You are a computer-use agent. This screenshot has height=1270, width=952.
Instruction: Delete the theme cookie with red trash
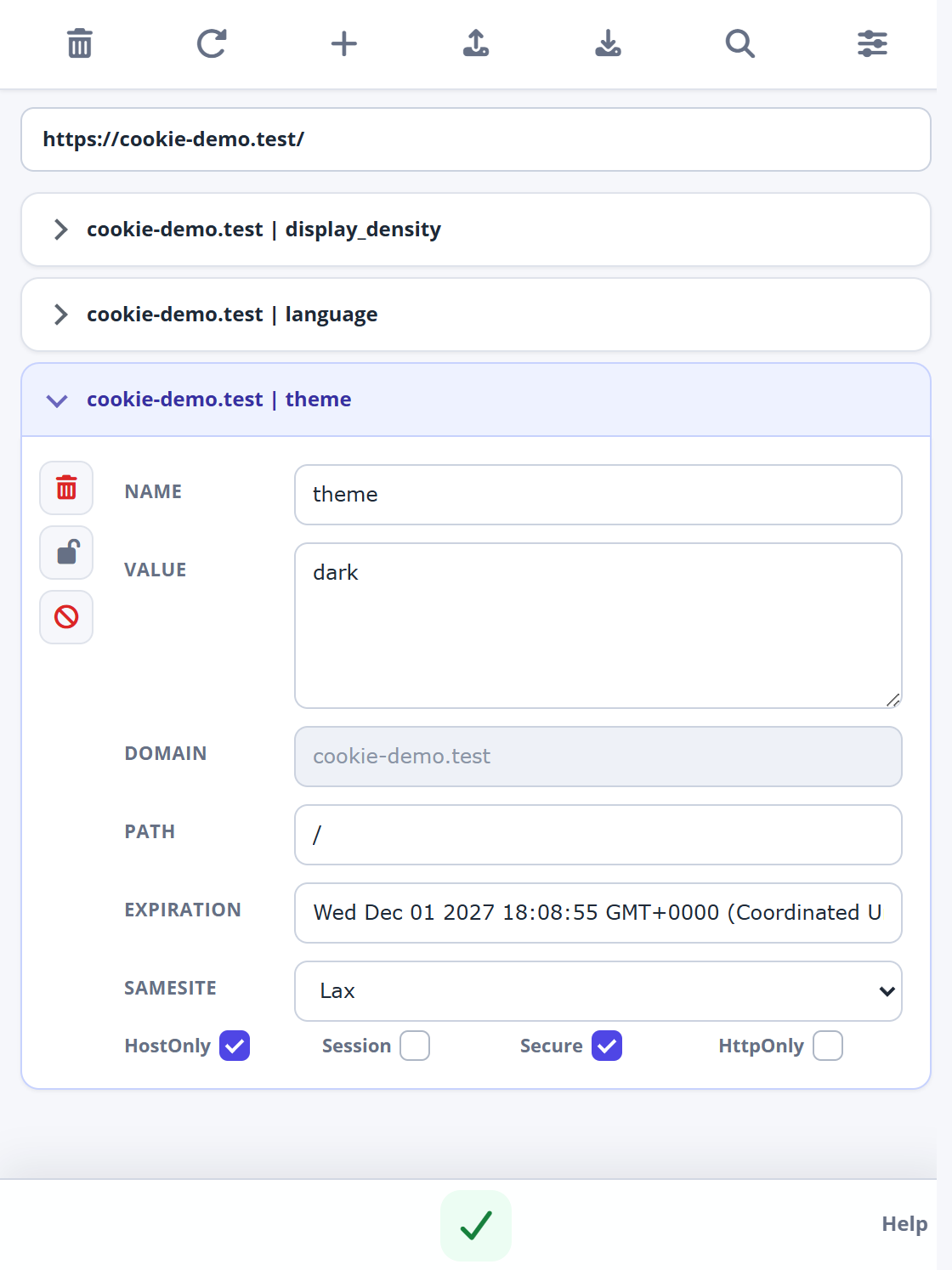[66, 488]
